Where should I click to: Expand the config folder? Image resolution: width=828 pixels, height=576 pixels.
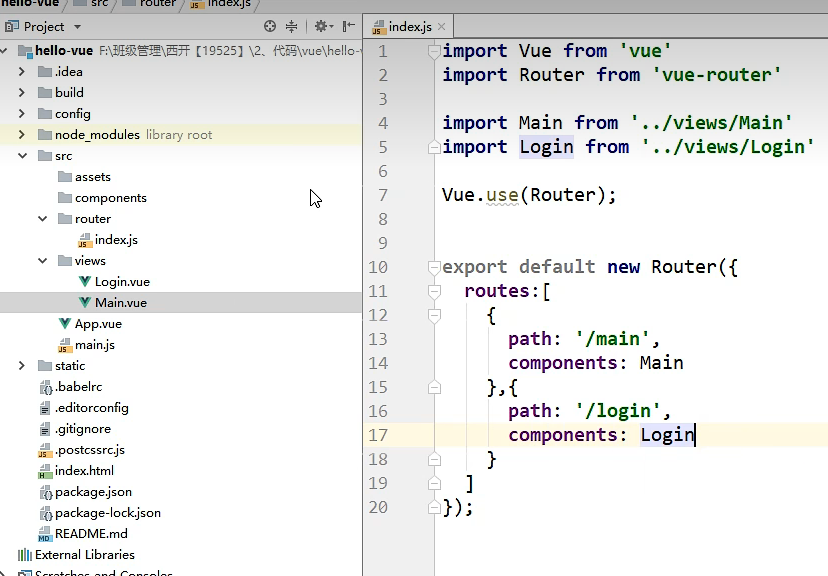[x=22, y=114]
